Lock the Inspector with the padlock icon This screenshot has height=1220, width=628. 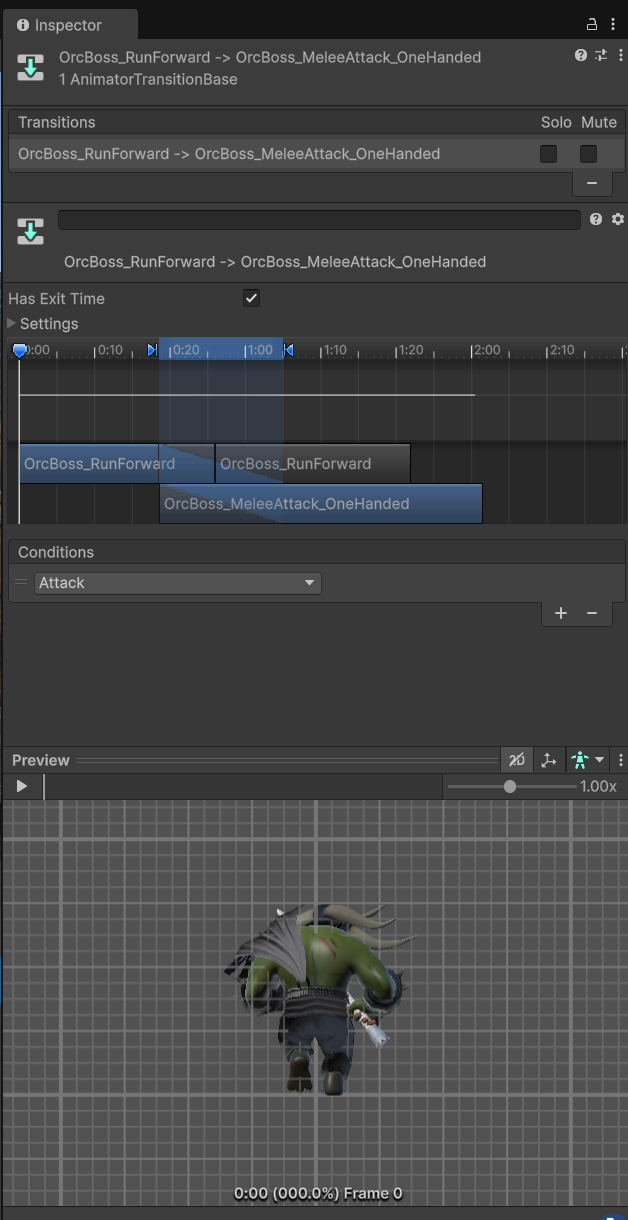591,25
